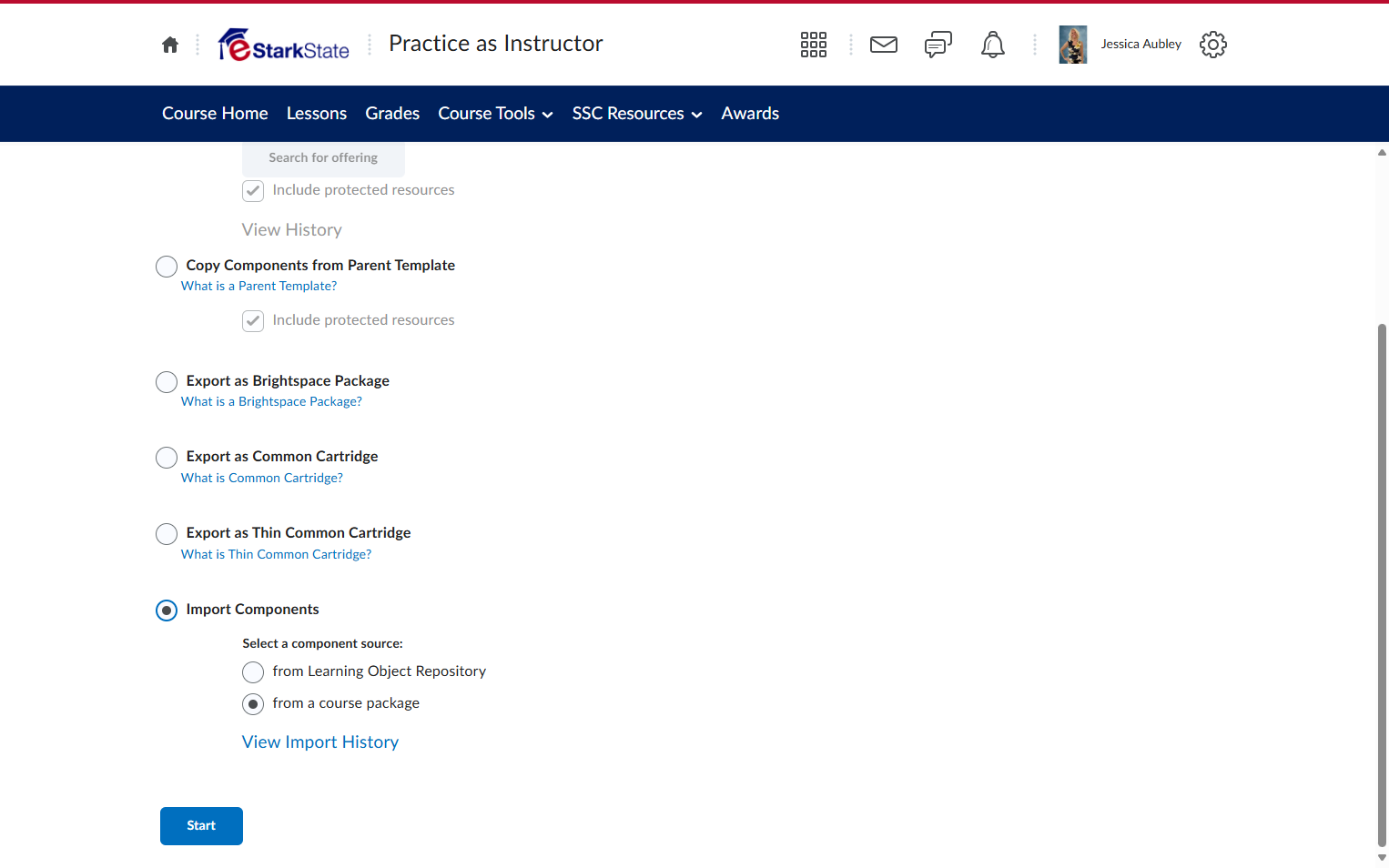Choose from Learning Object Repository source
This screenshot has width=1389, height=868.
(x=253, y=672)
